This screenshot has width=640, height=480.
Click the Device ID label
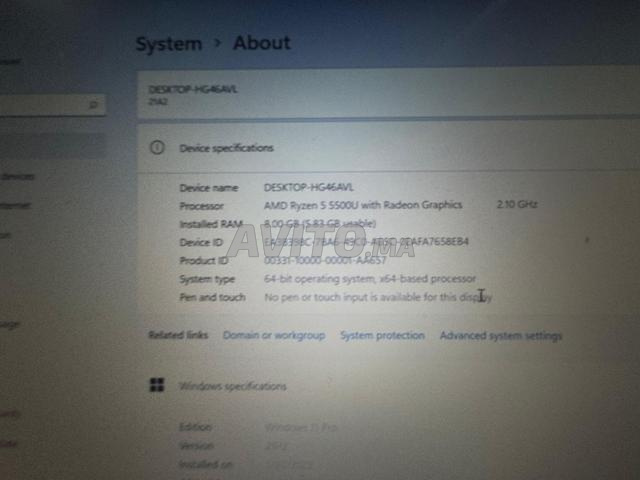(201, 242)
